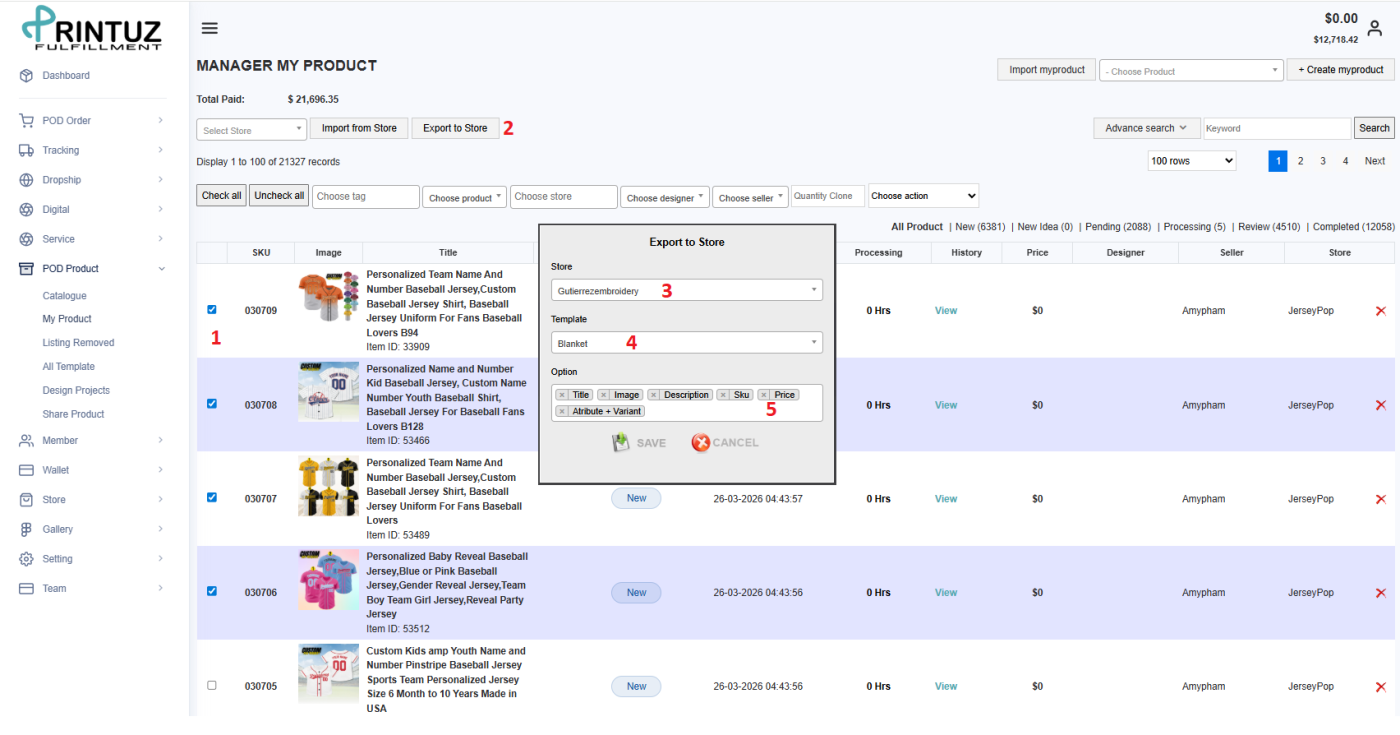The image size is (1400, 735).
Task: Delete SKU 030709 with red X
Action: coord(1380,311)
